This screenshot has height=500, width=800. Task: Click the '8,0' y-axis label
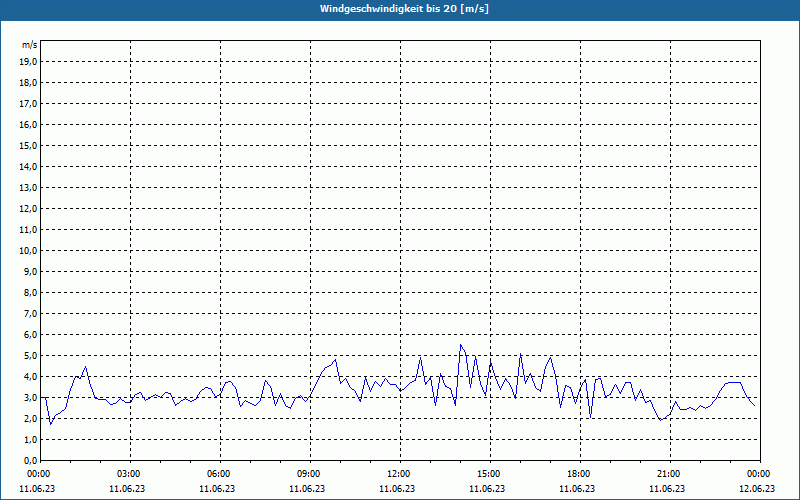click(30, 292)
